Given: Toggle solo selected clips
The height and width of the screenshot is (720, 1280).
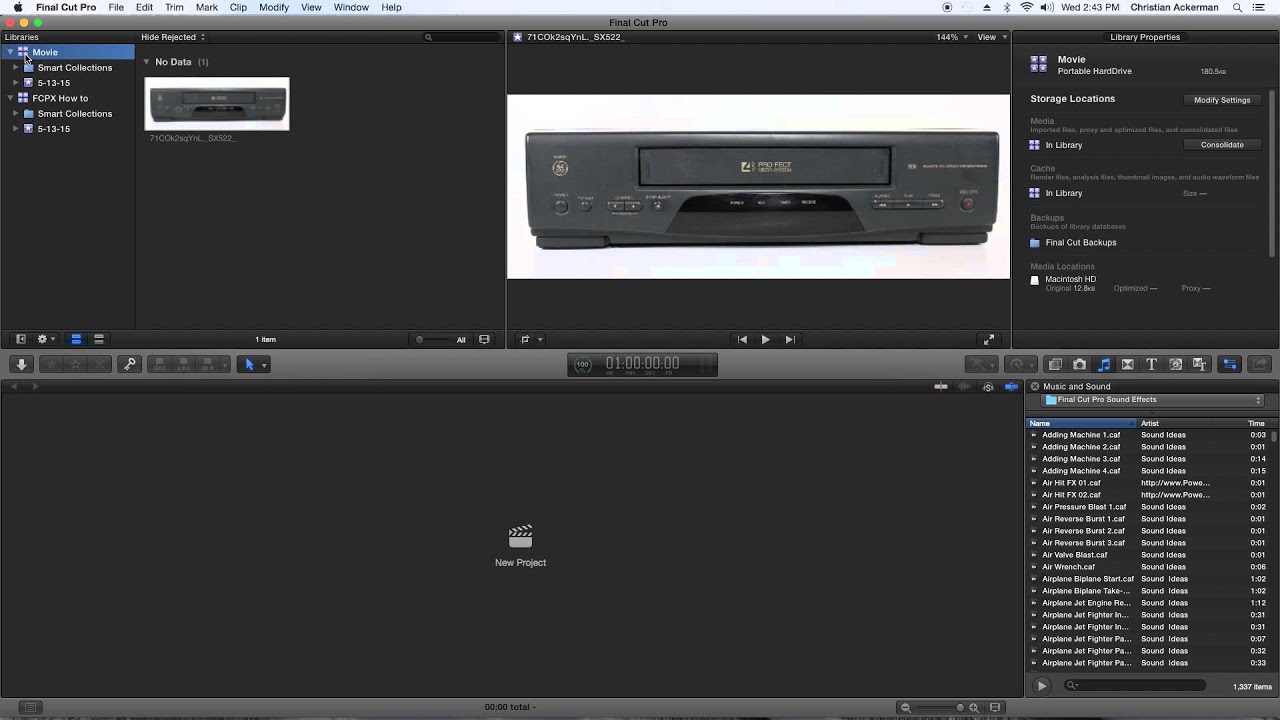Looking at the screenshot, I should pos(988,387).
